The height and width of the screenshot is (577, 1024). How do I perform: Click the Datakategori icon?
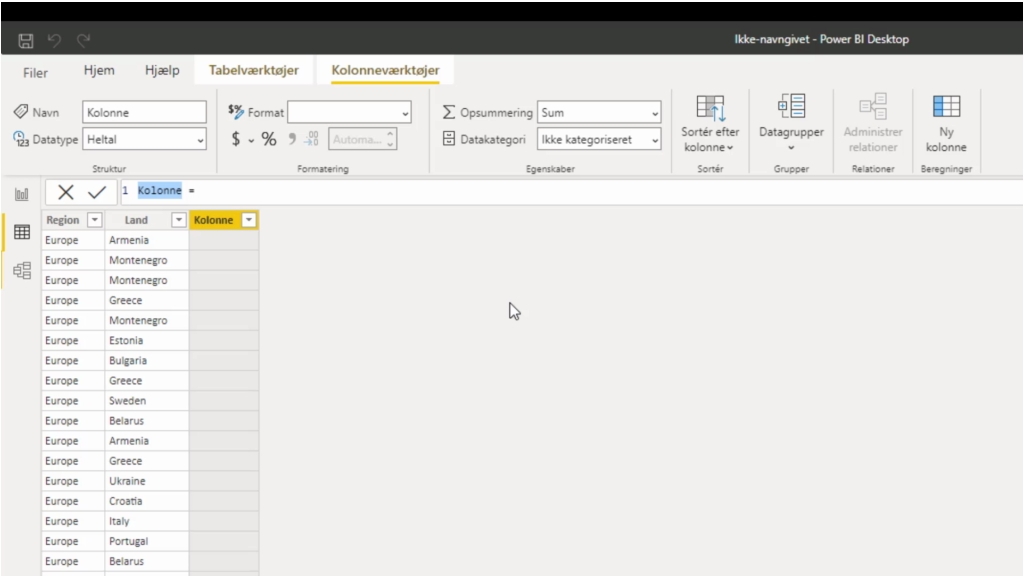[449, 138]
